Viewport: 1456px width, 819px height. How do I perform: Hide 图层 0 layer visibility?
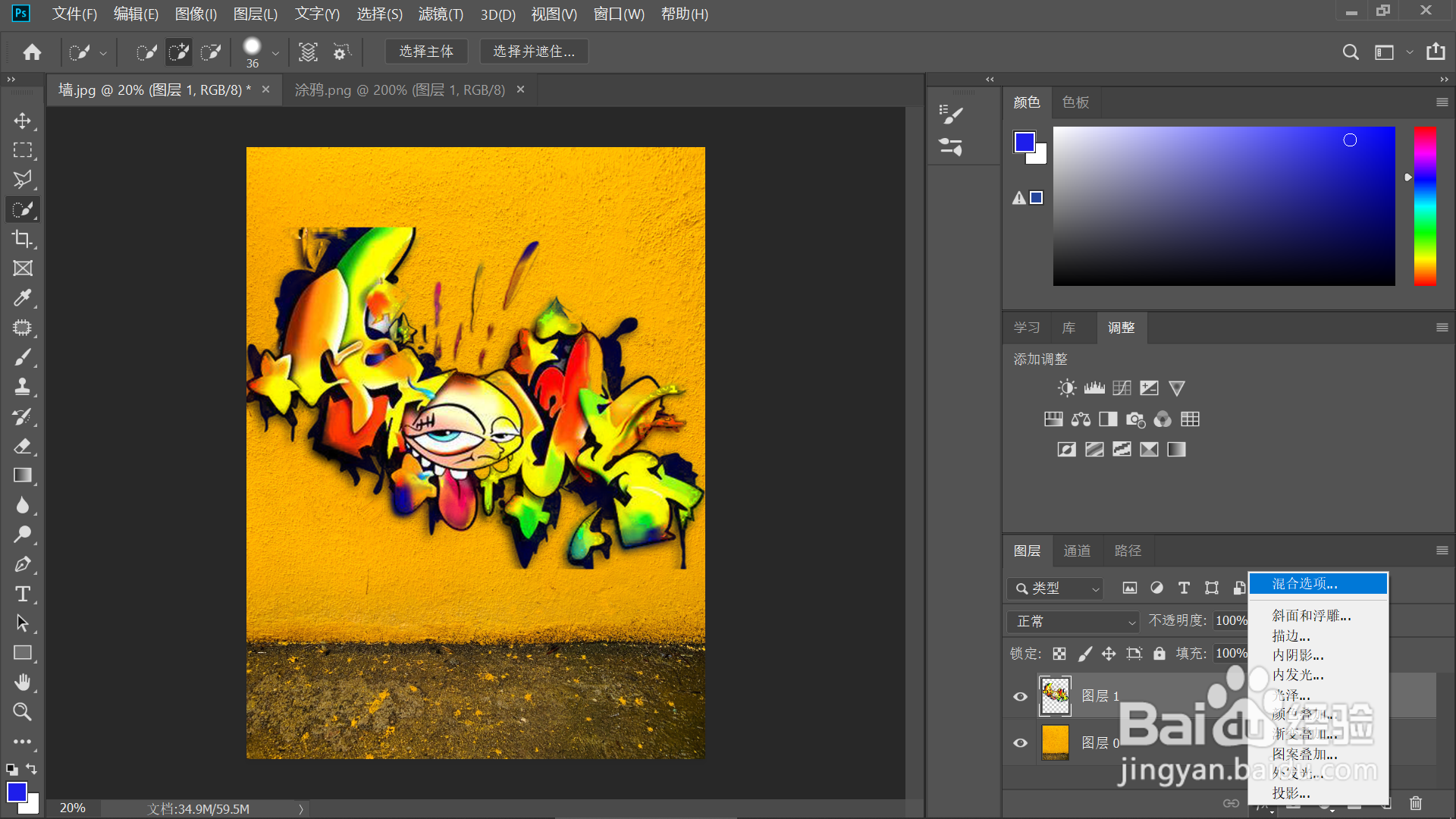pyautogui.click(x=1021, y=743)
